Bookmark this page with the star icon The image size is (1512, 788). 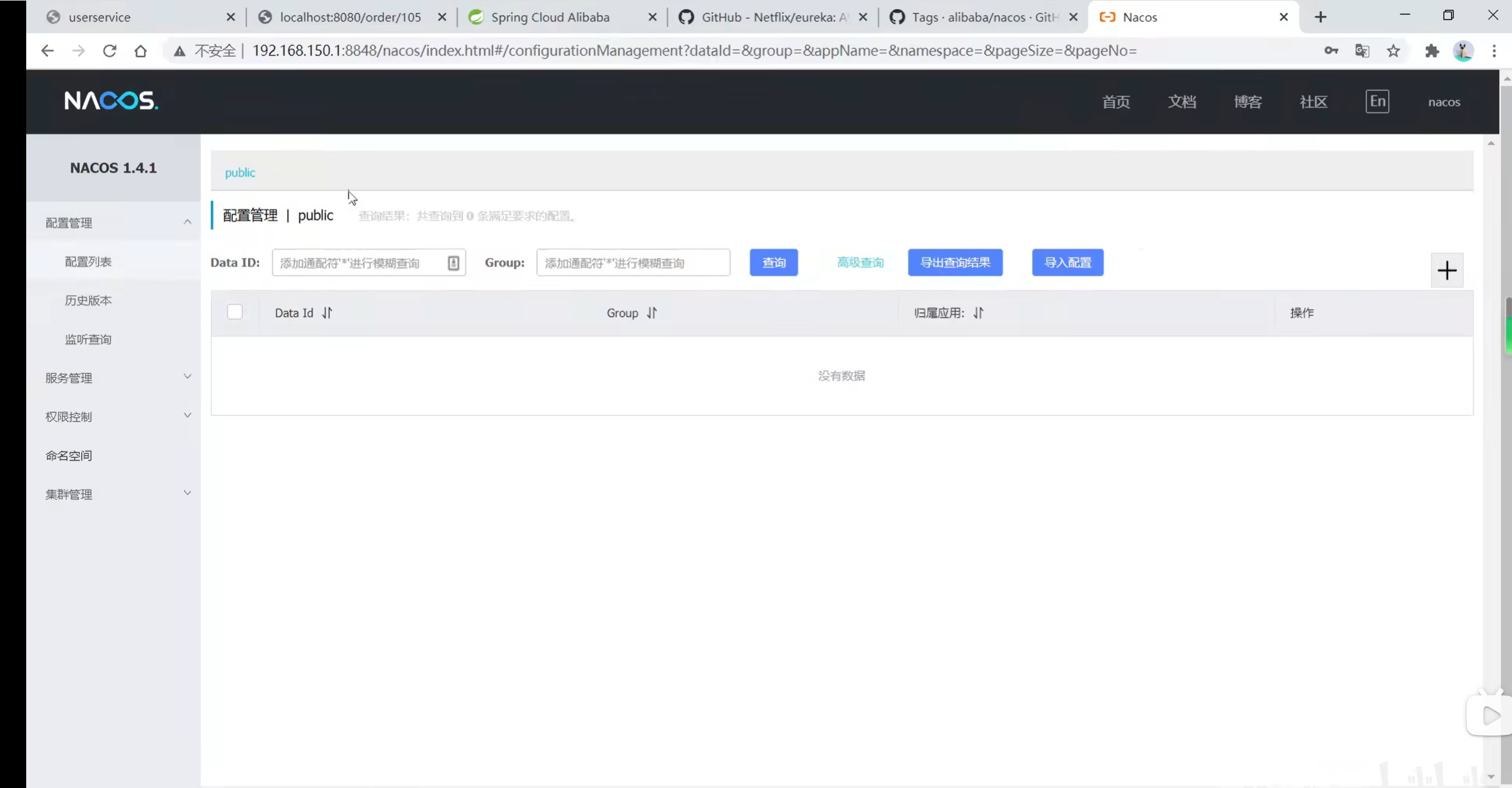(1394, 51)
